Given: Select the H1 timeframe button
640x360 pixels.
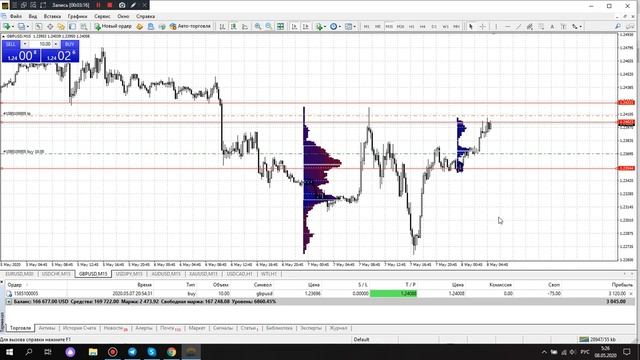Looking at the screenshot, I should click(x=411, y=27).
